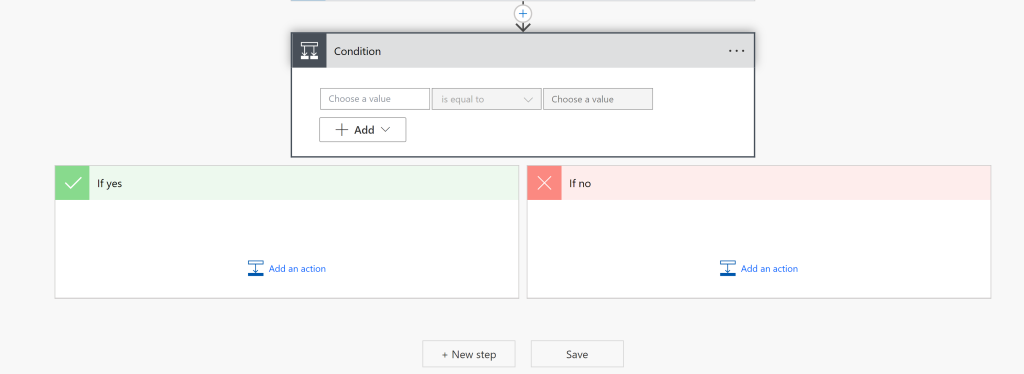
Task: Click the Add an action icon under If no
Action: 728,268
